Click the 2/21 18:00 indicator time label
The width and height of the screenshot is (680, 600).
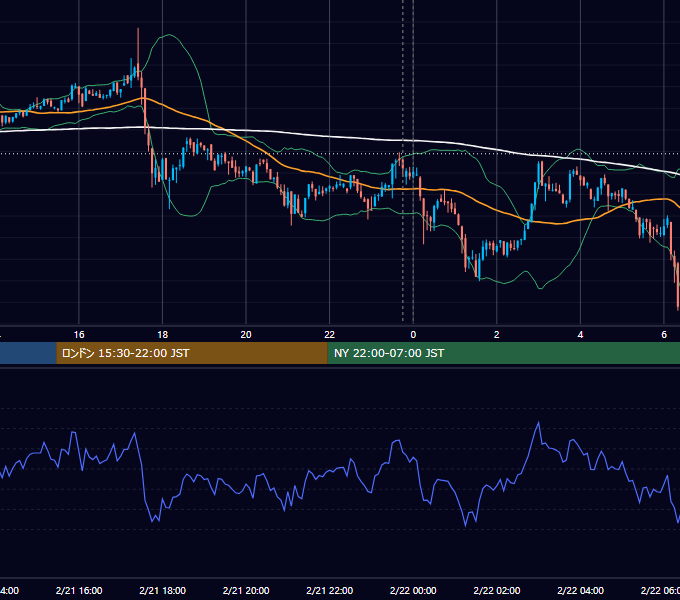click(163, 590)
